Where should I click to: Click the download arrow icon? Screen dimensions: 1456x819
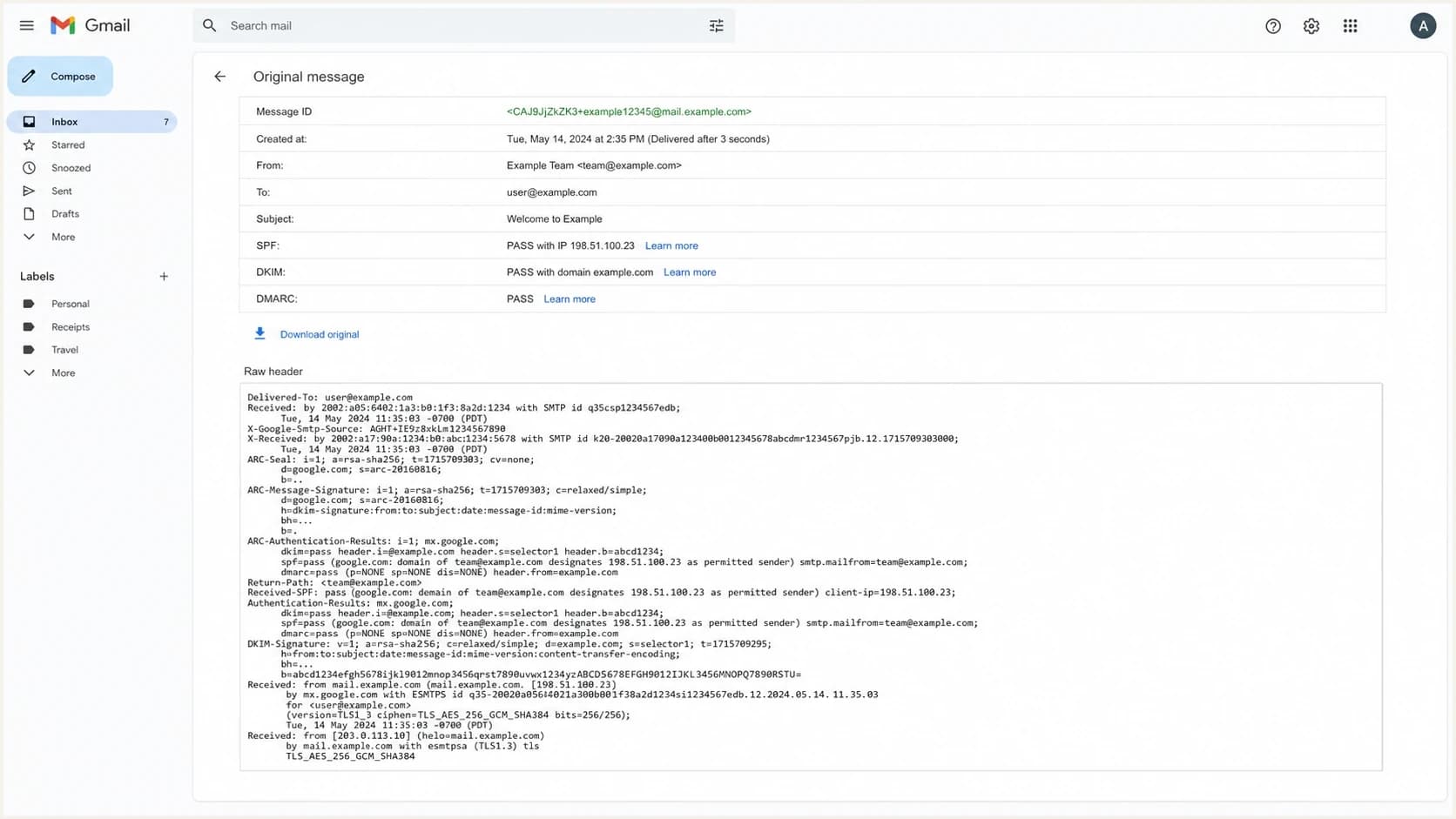click(260, 333)
